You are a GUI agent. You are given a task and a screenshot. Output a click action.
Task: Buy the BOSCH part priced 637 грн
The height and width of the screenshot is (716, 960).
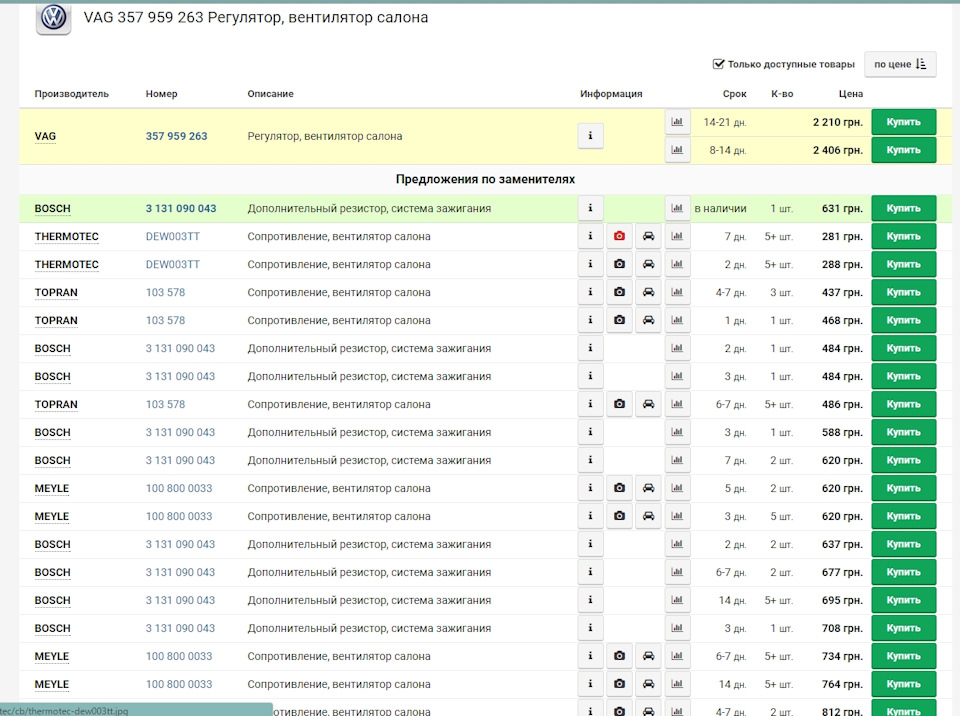(904, 545)
